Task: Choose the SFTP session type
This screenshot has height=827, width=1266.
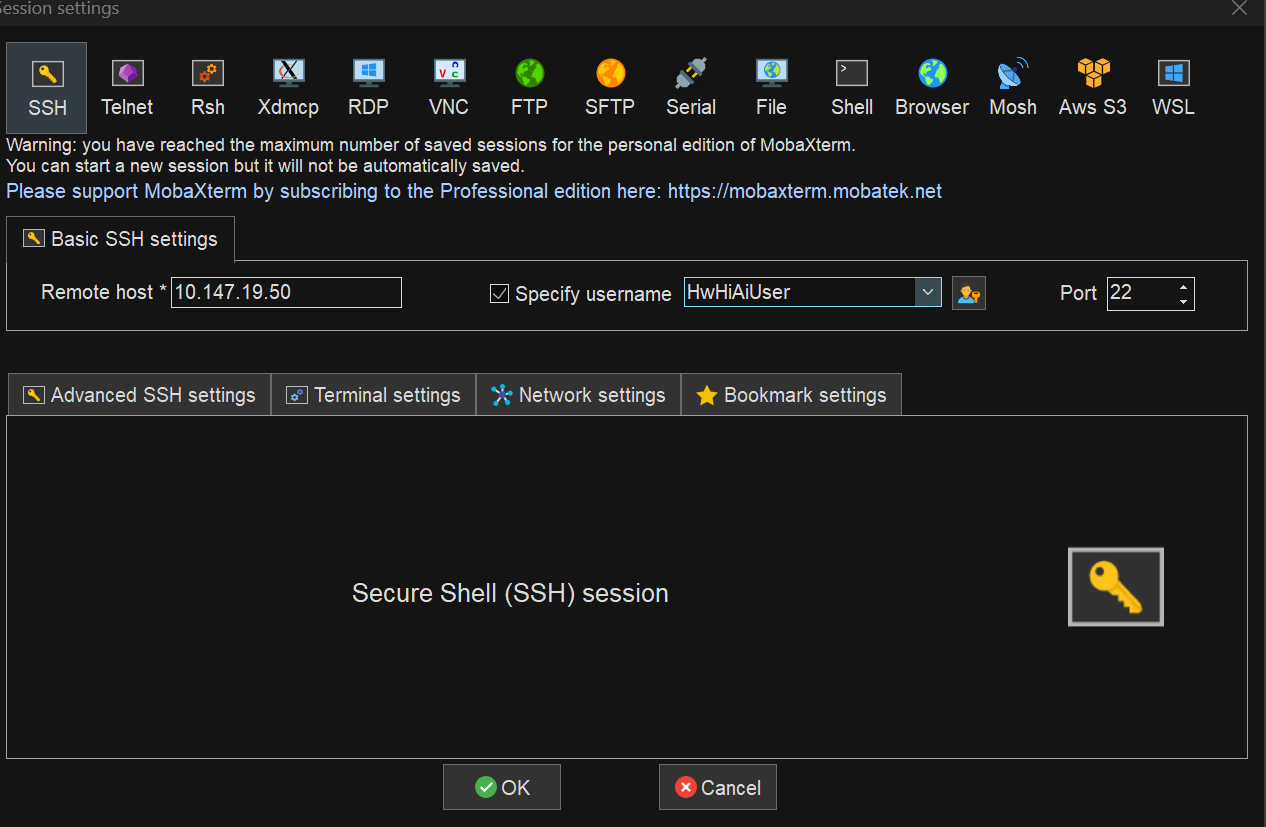Action: 610,87
